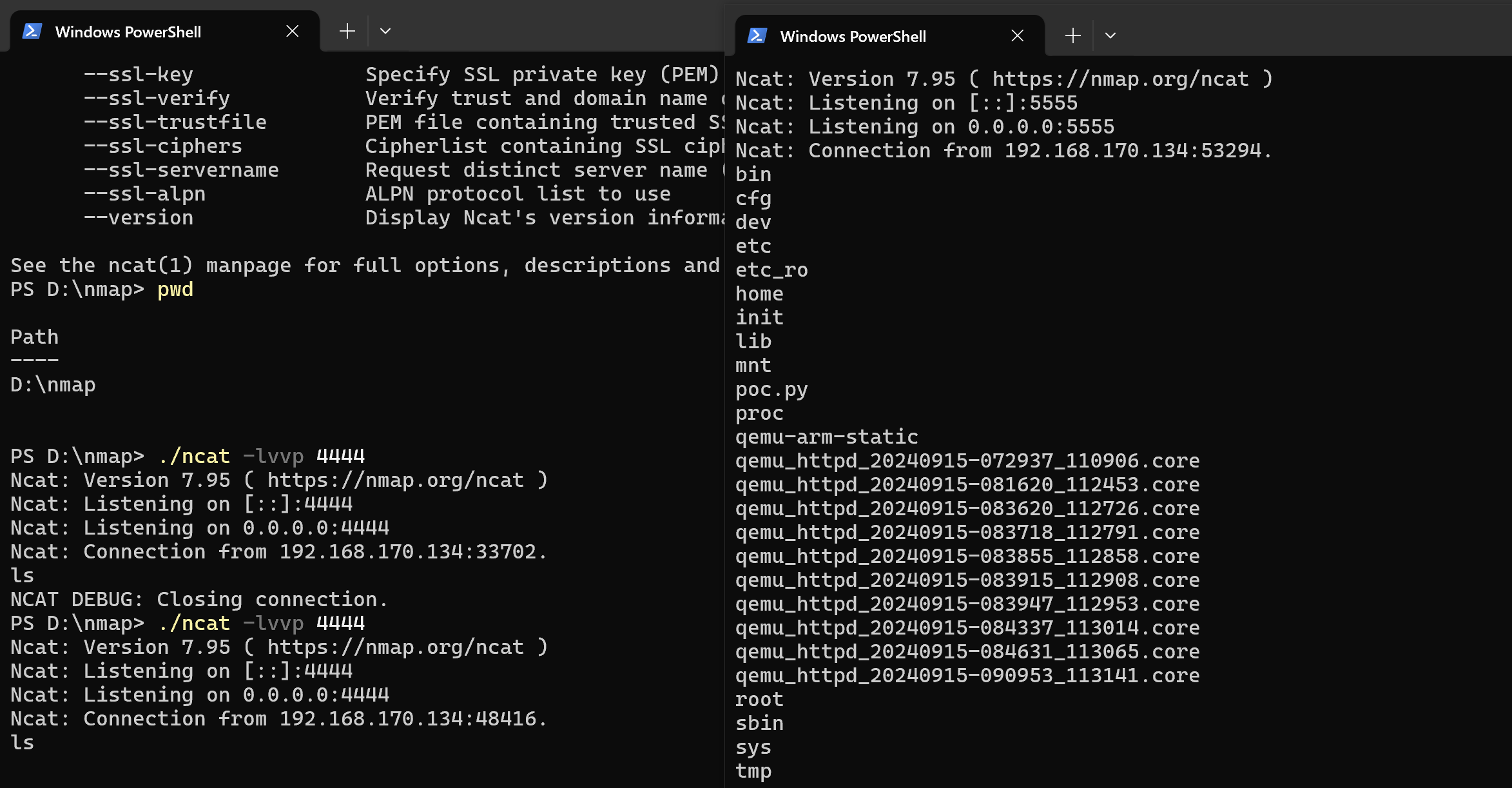1512x788 pixels.
Task: Click 'qemu_httpd_20240915-072937_110906.core' file name
Action: 967,460
